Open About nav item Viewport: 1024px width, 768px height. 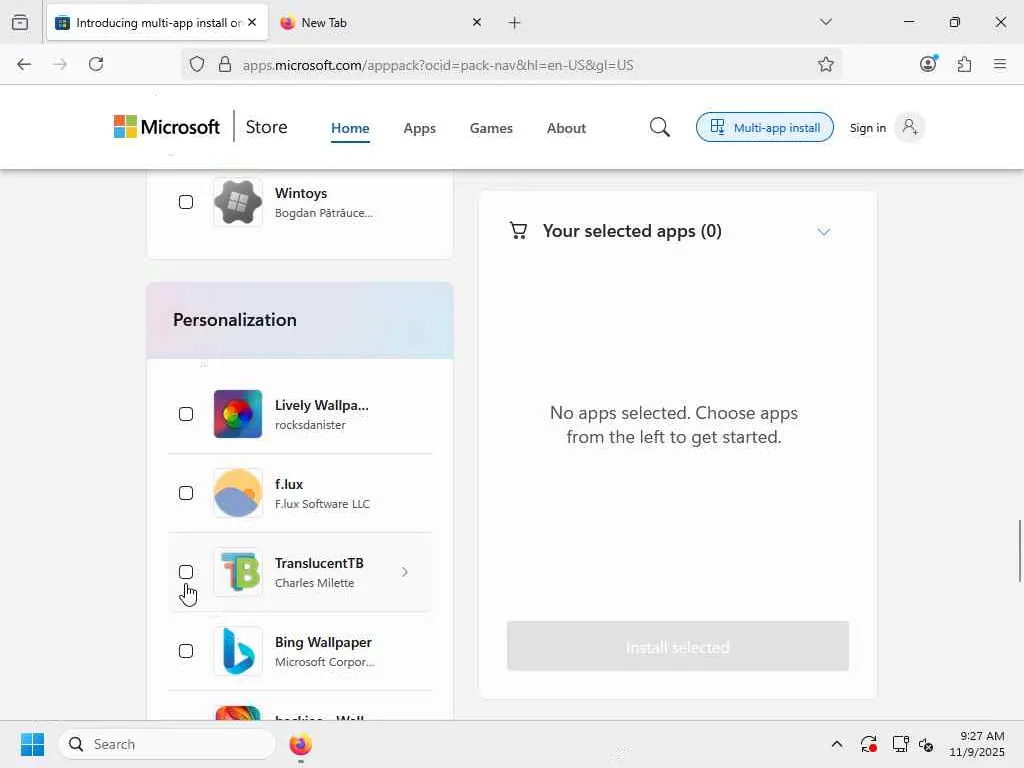click(x=566, y=128)
